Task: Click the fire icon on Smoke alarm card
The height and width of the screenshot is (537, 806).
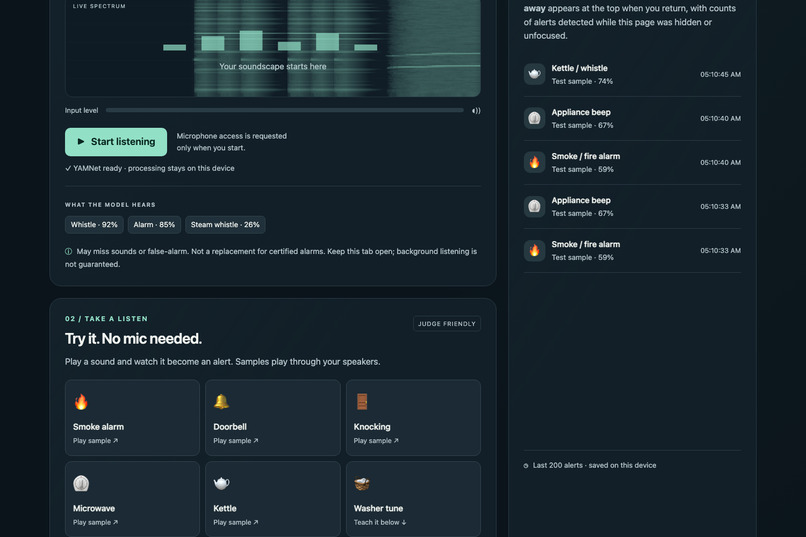Action: pos(81,402)
